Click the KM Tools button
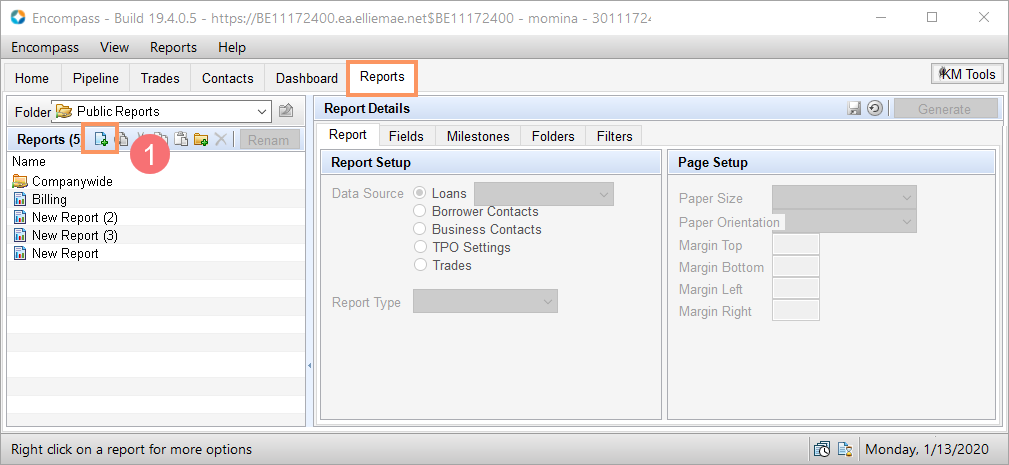The image size is (1009, 465). 967,75
